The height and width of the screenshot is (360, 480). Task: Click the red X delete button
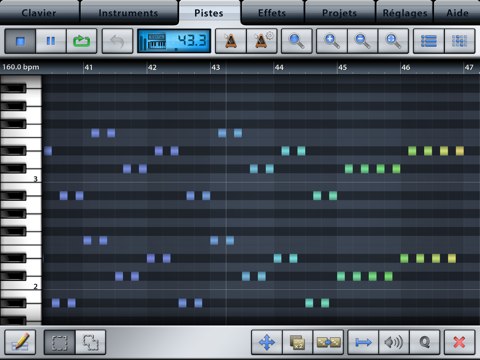(460, 342)
